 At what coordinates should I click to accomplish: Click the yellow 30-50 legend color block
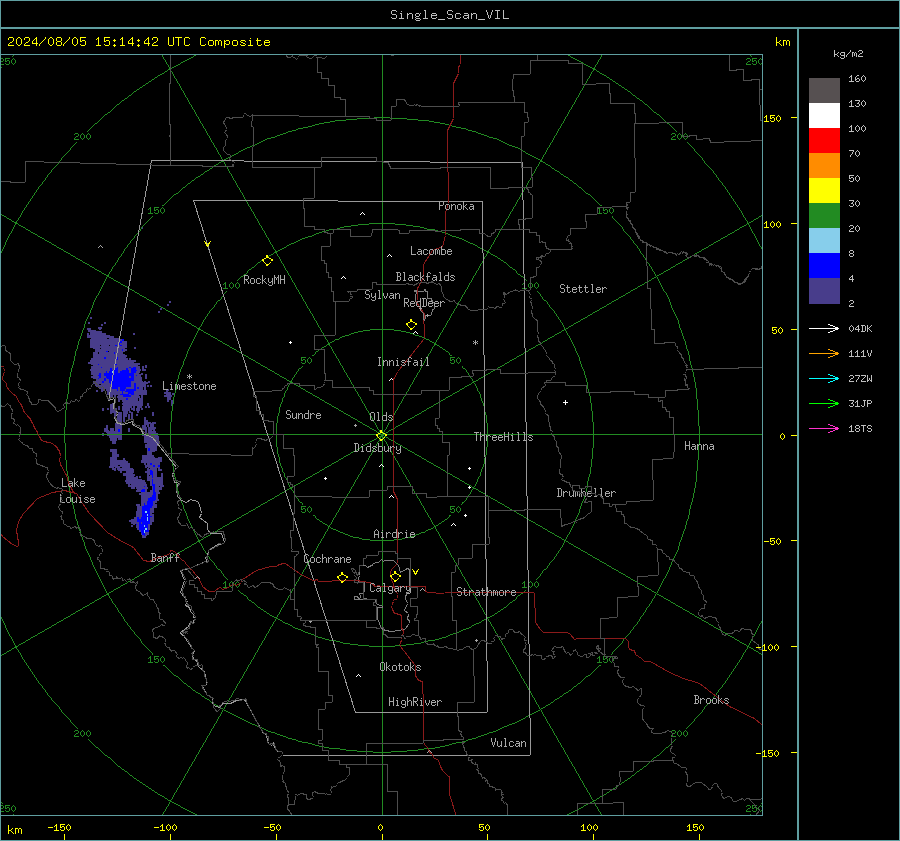[824, 191]
